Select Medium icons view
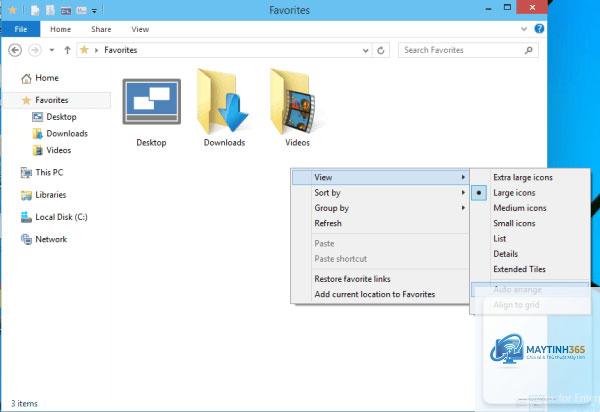The width and height of the screenshot is (600, 412). click(x=530, y=208)
